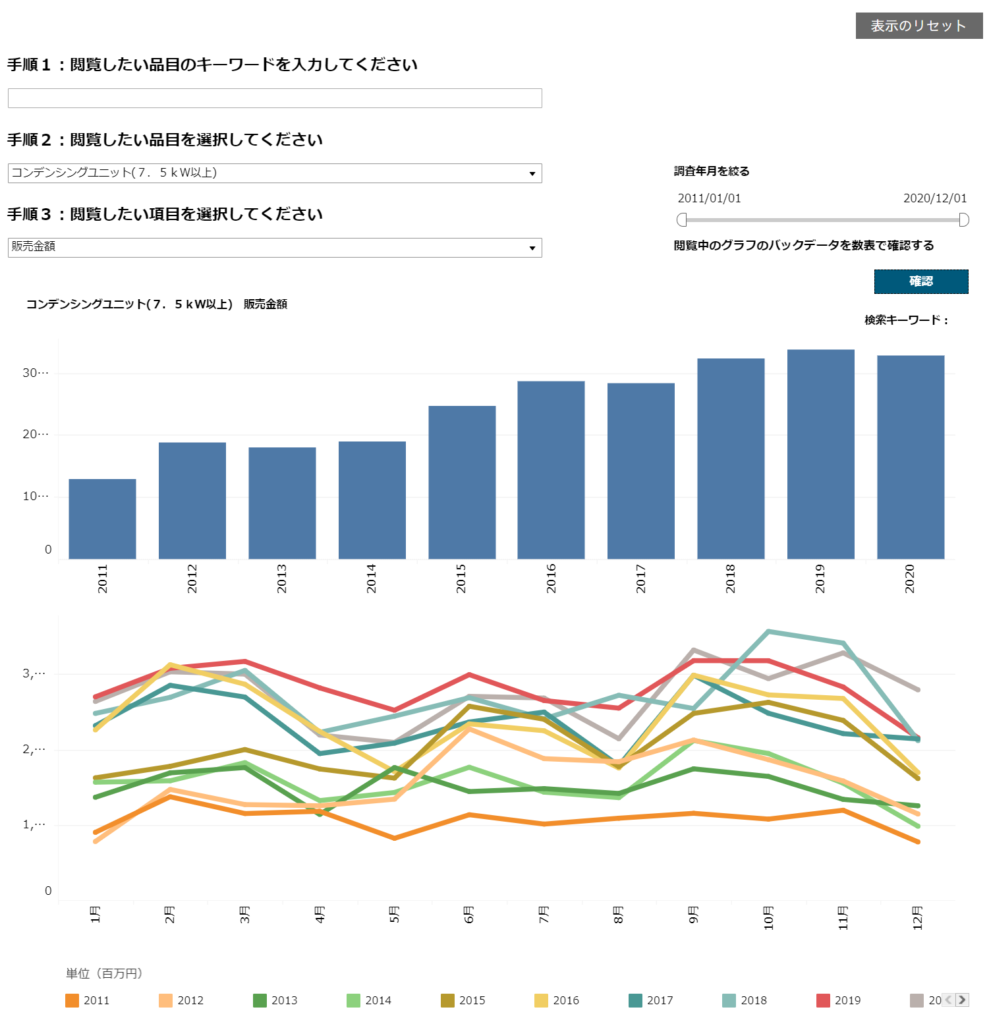Click the 2012 legend label
Screen dimensions: 989x1024
[191, 1000]
